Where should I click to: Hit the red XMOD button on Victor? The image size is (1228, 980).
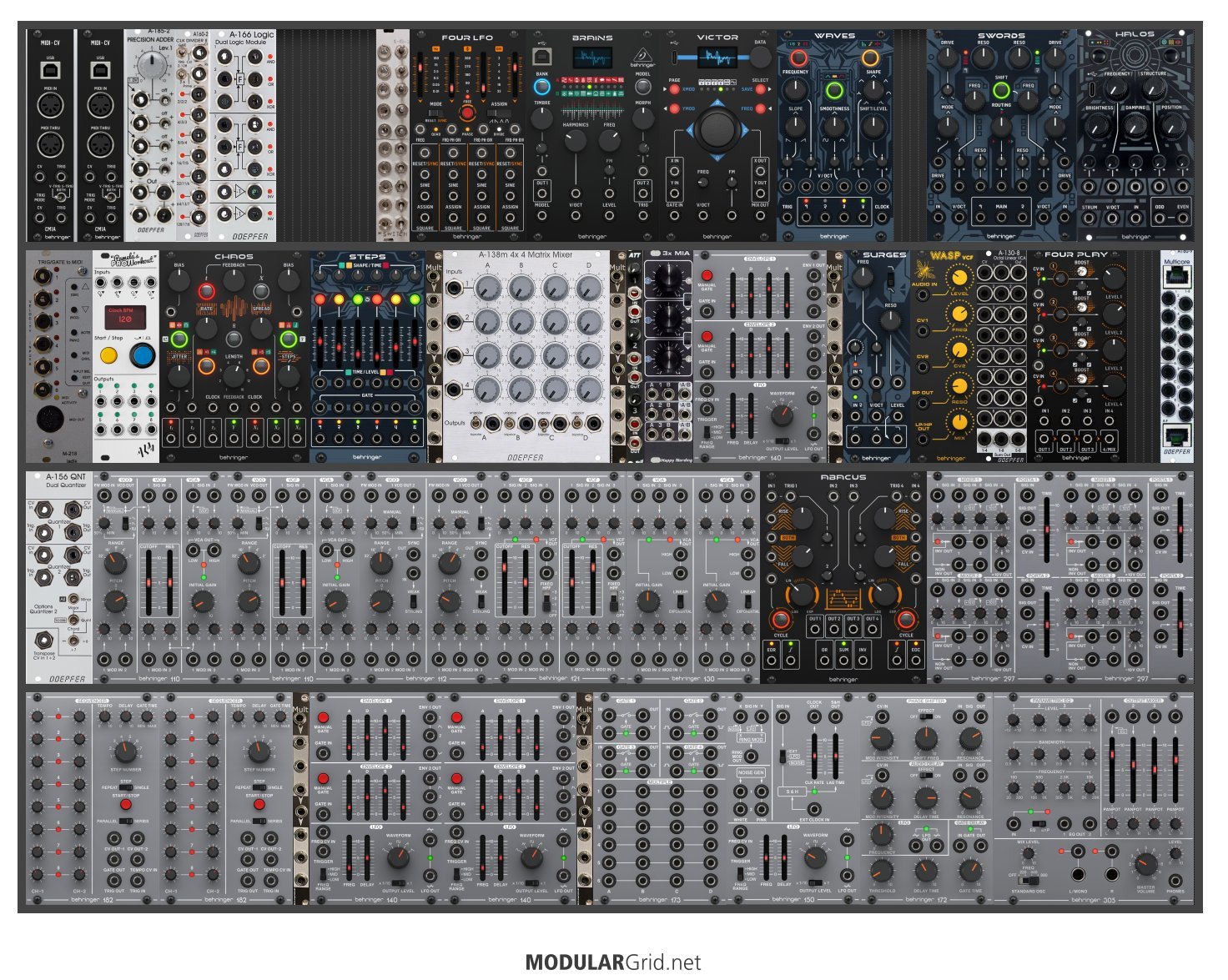(x=674, y=88)
